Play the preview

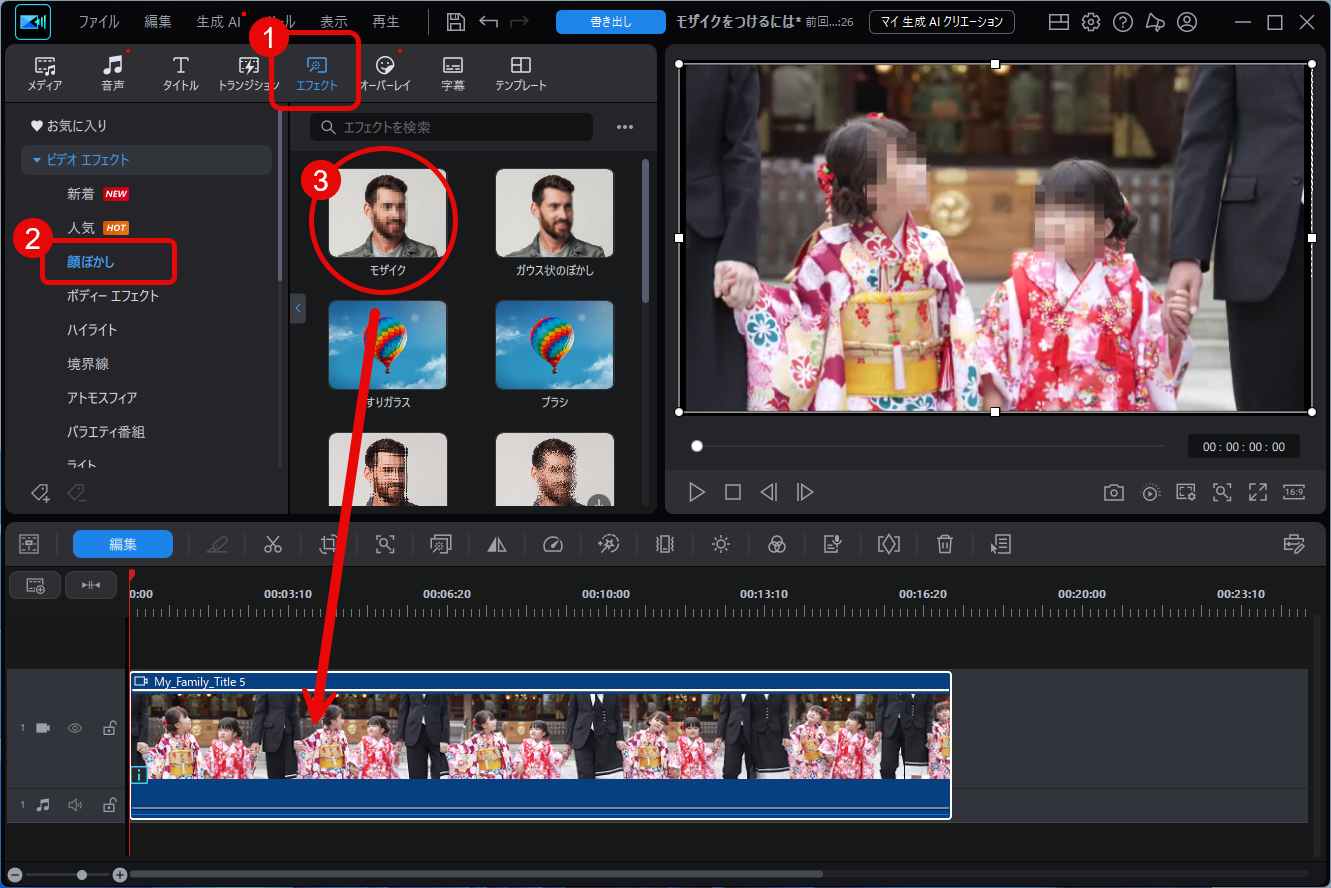pyautogui.click(x=697, y=492)
